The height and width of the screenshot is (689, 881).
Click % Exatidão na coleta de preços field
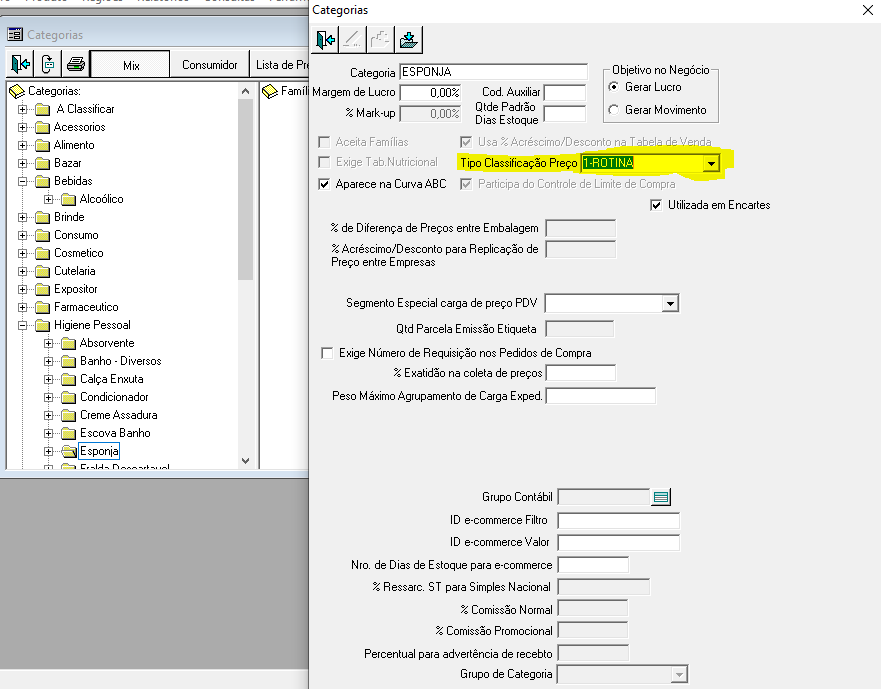pos(581,373)
